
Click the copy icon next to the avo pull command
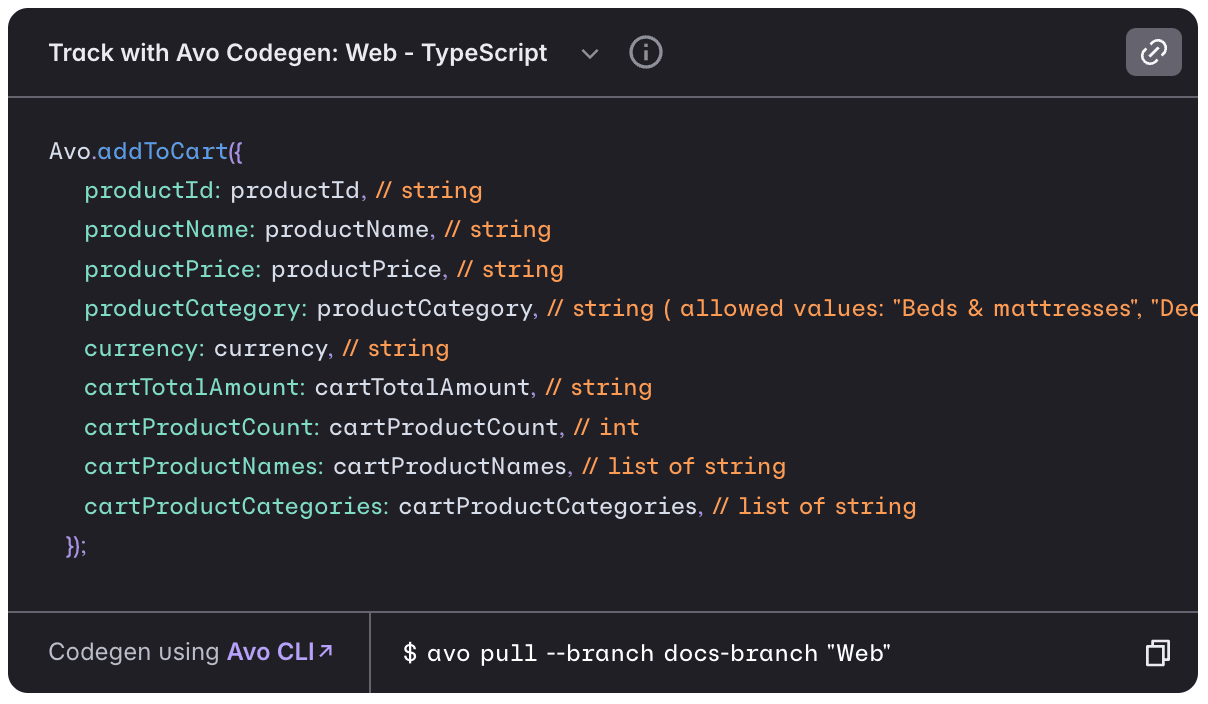pyautogui.click(x=1157, y=652)
